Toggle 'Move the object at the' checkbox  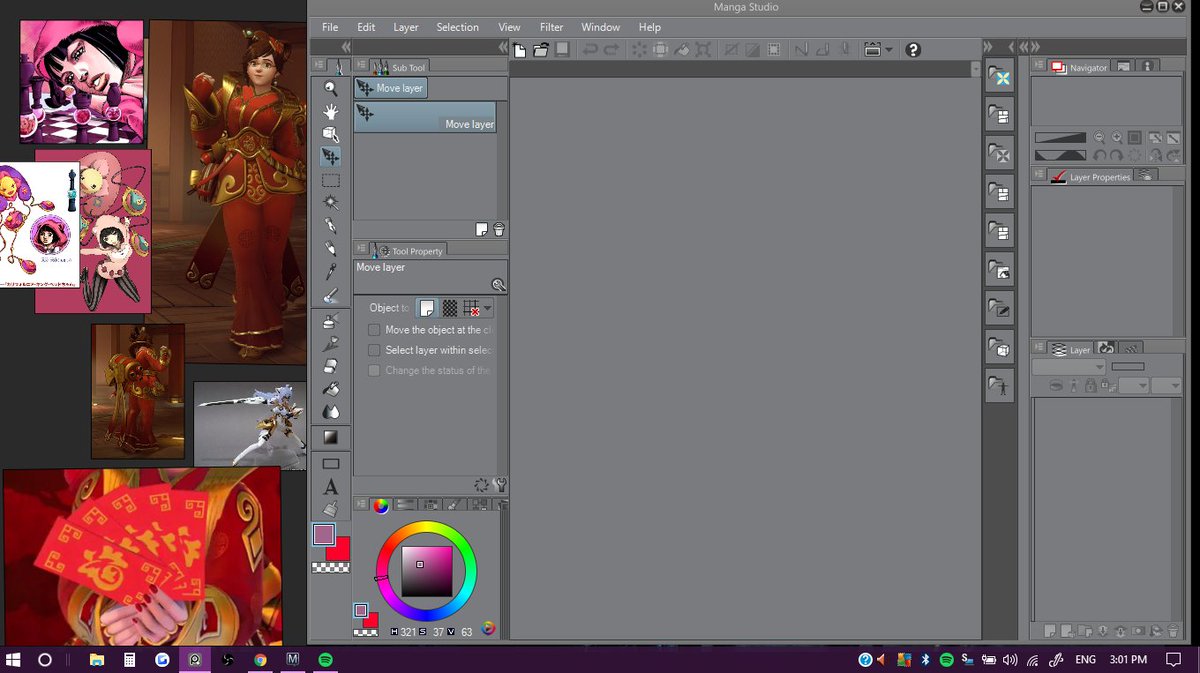[374, 330]
